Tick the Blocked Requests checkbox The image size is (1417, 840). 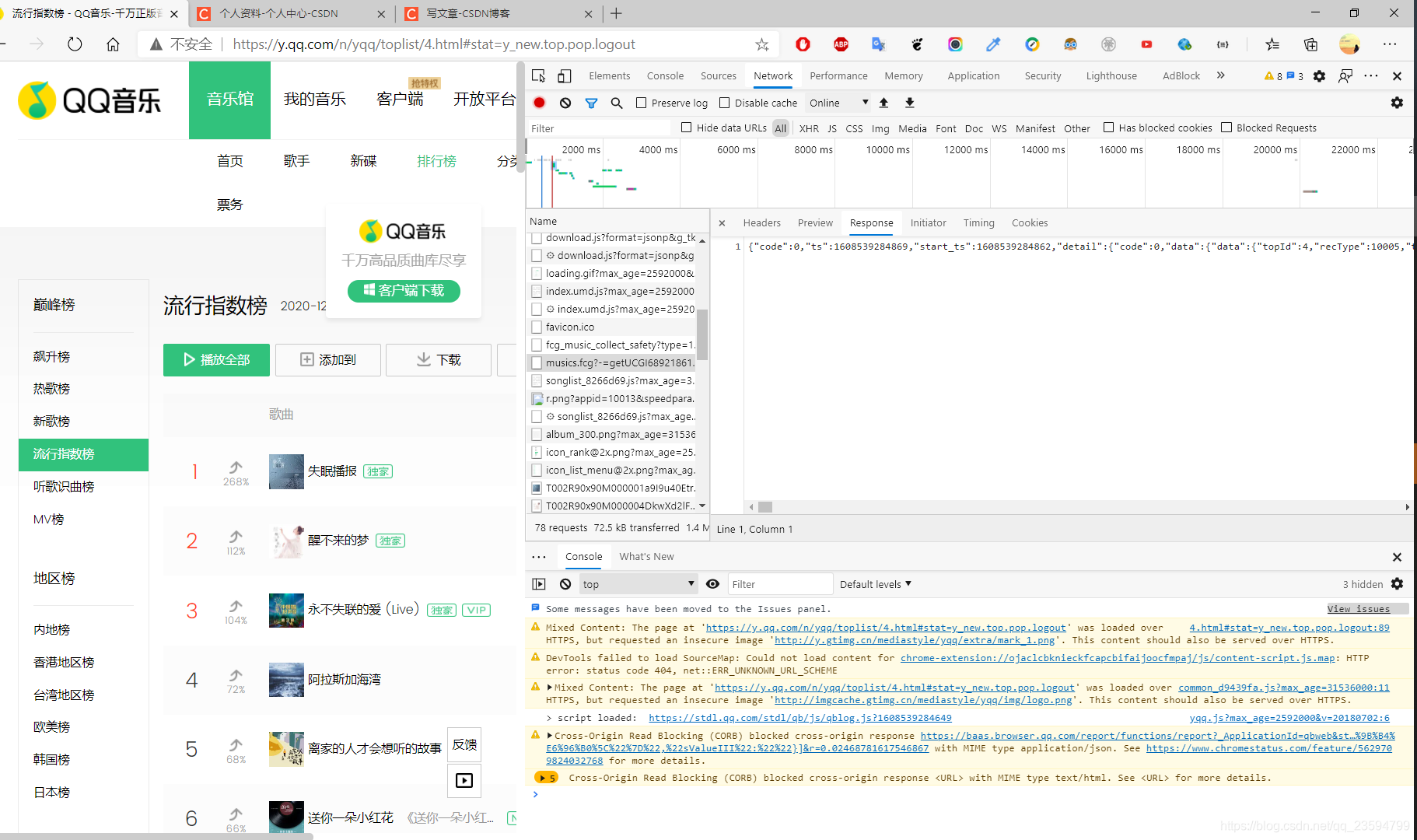pyautogui.click(x=1226, y=128)
